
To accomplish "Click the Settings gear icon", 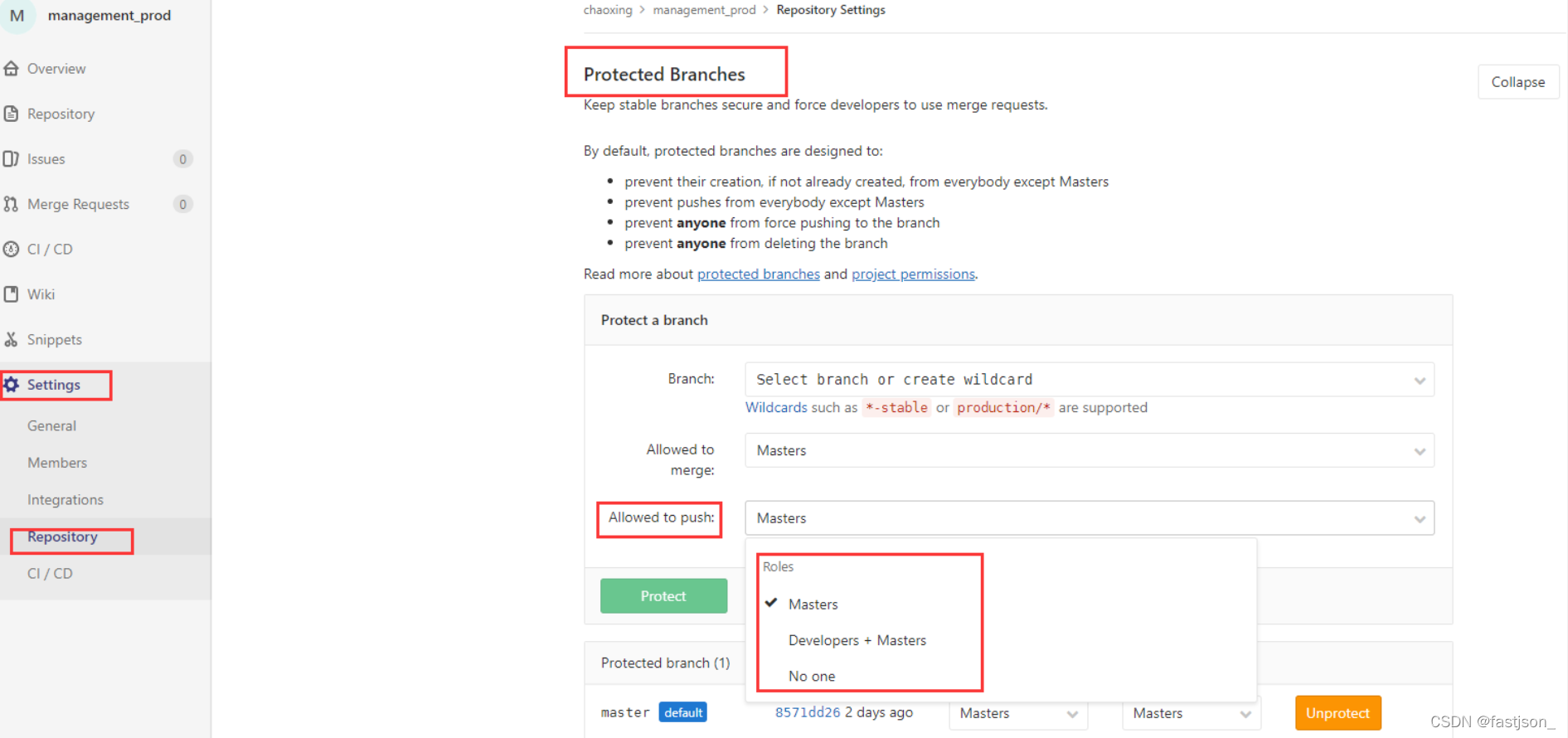I will click(x=12, y=384).
